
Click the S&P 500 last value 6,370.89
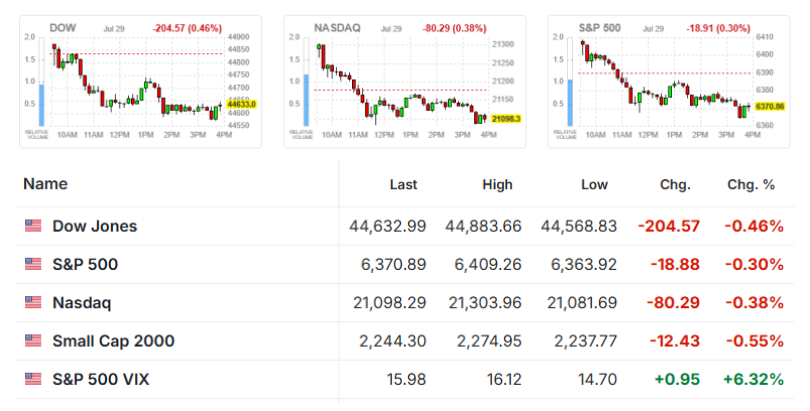(394, 264)
